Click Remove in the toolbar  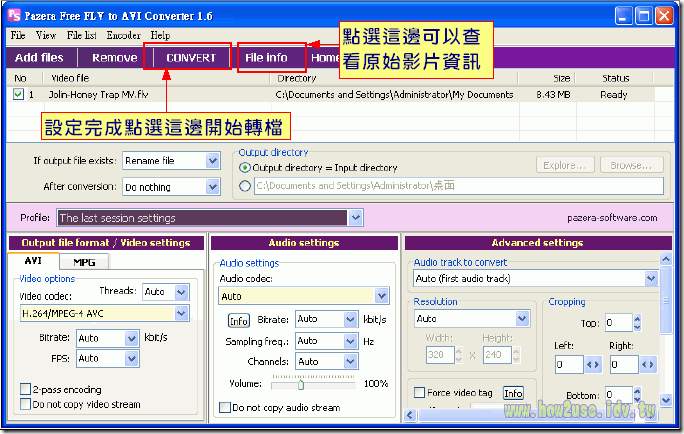click(x=115, y=58)
